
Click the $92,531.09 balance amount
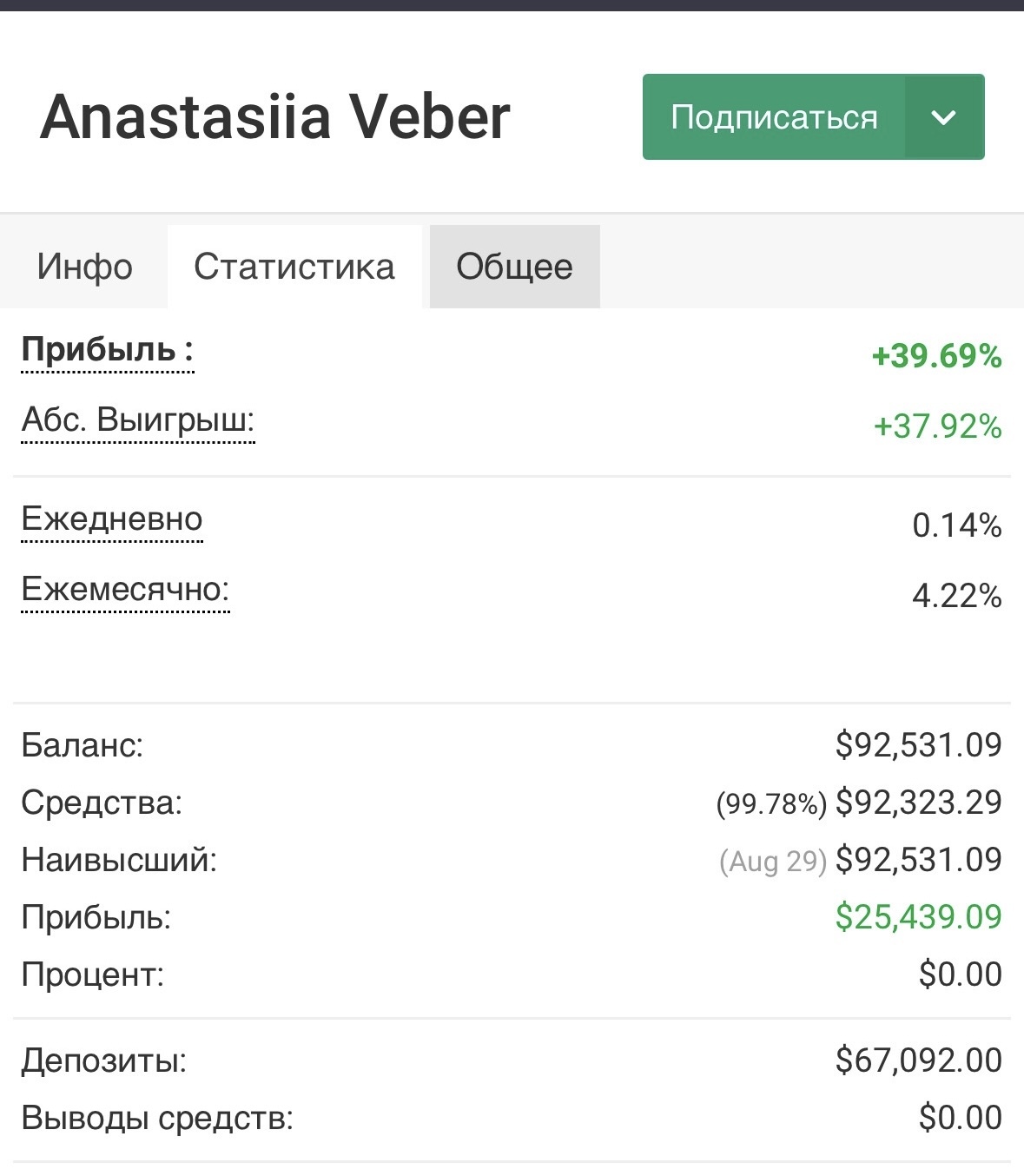tap(918, 745)
